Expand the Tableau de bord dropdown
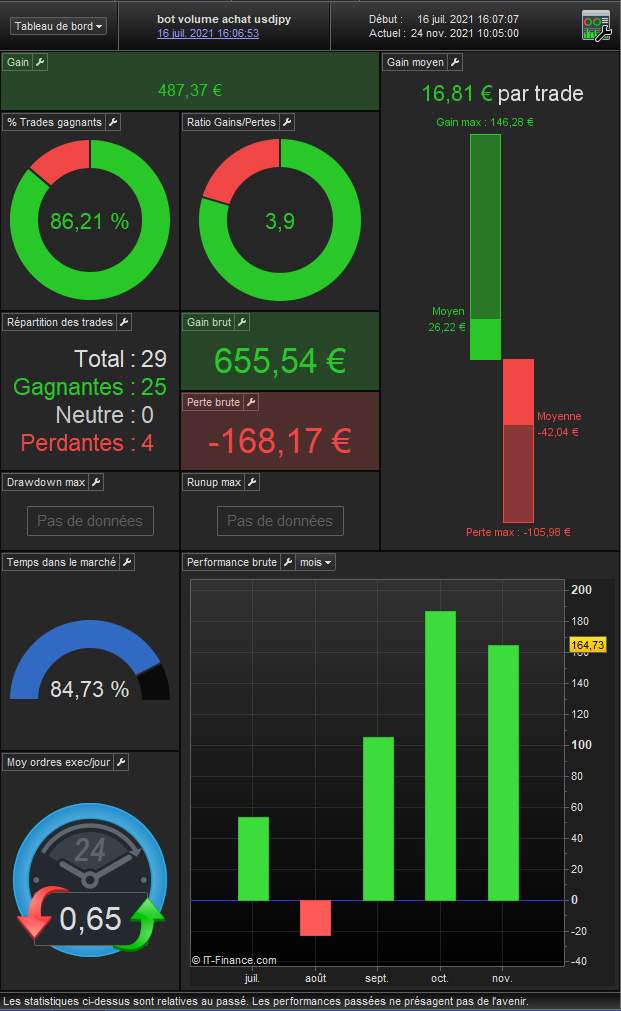This screenshot has width=621, height=1011. pos(58,26)
